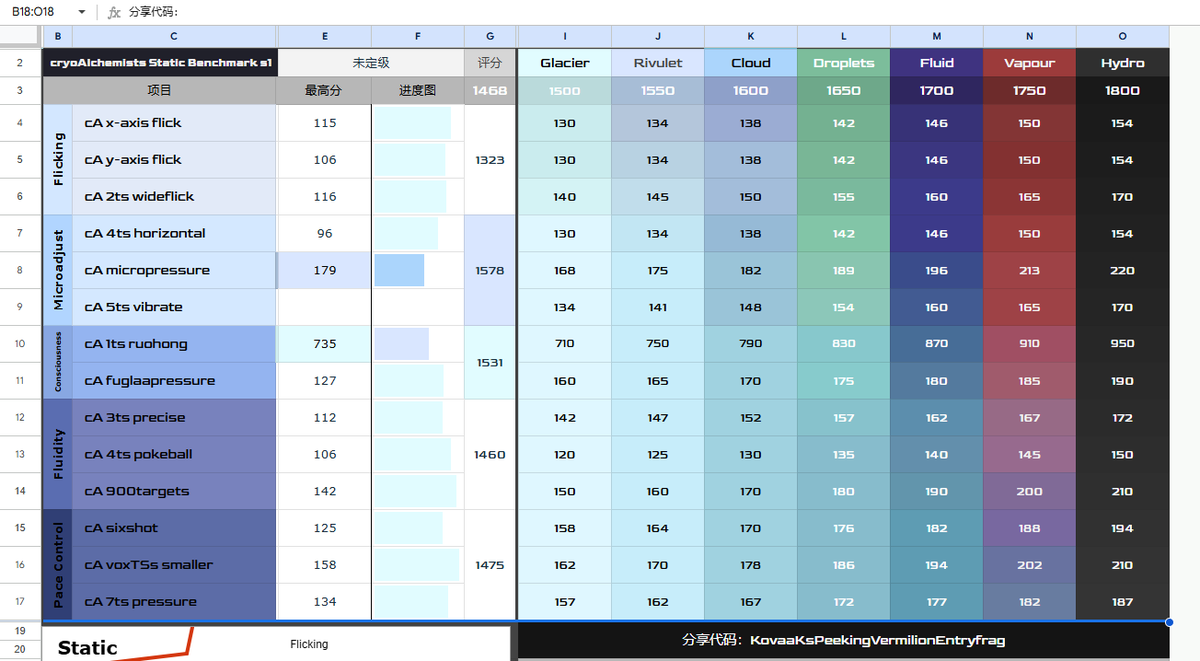This screenshot has height=661, width=1200.
Task: Click the high score 735 cell
Action: click(x=324, y=344)
